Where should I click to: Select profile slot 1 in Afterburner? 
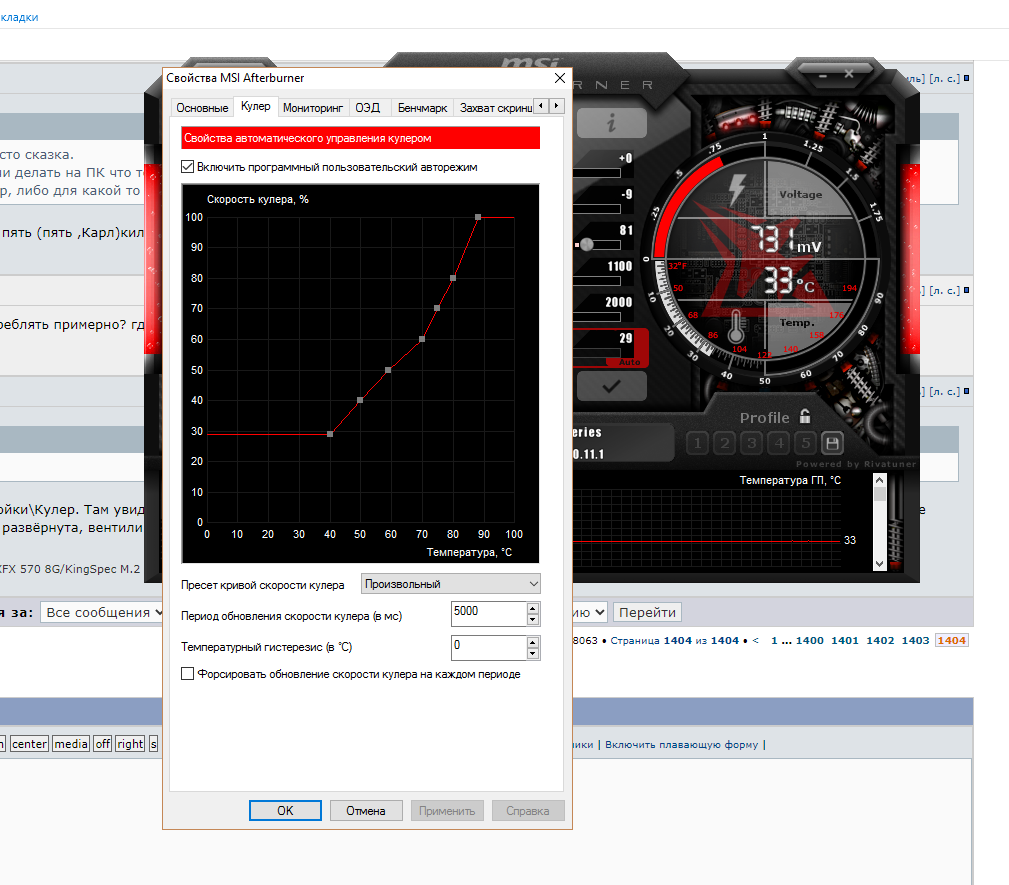(698, 443)
